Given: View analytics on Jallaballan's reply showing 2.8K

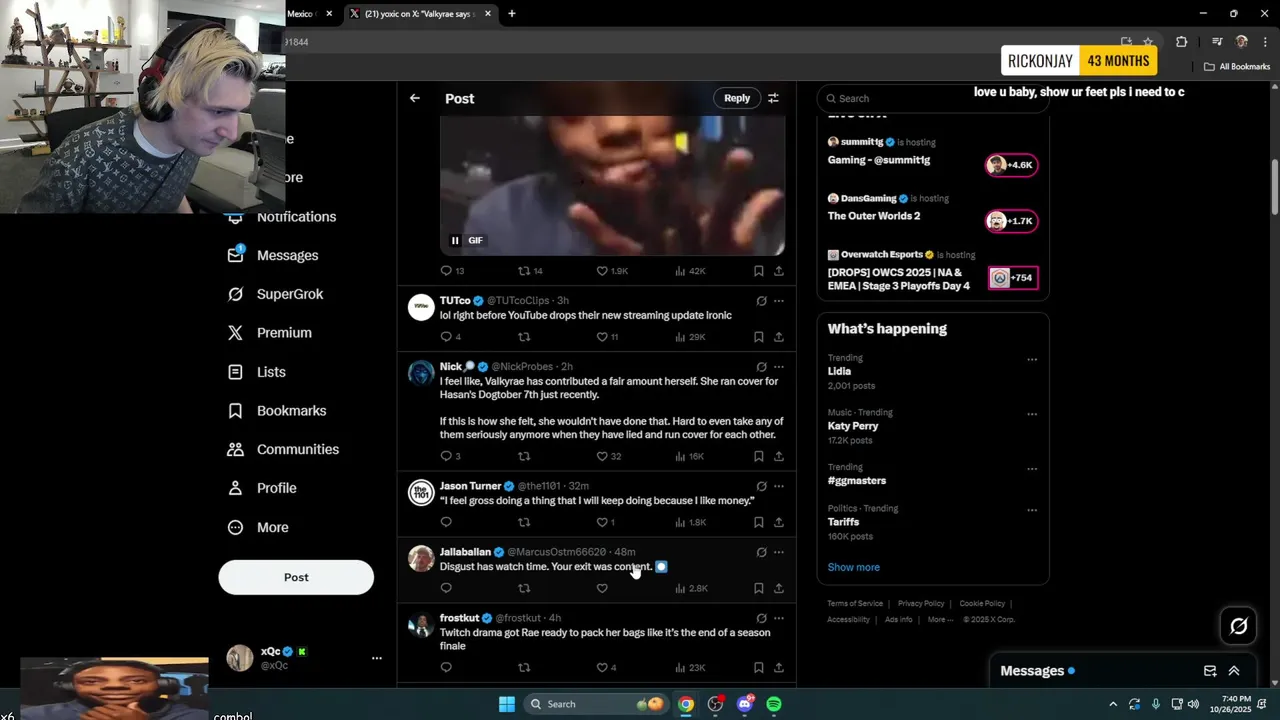Looking at the screenshot, I should coord(691,588).
